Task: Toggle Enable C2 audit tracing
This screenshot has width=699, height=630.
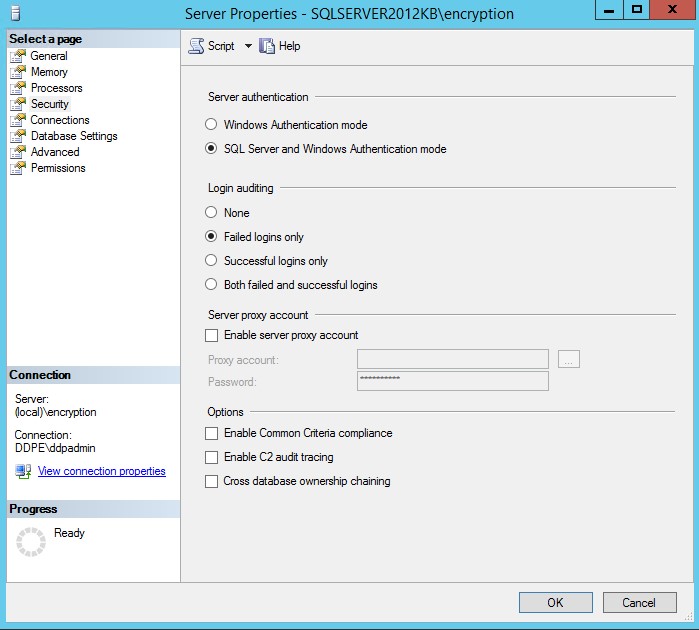Action: [x=211, y=457]
